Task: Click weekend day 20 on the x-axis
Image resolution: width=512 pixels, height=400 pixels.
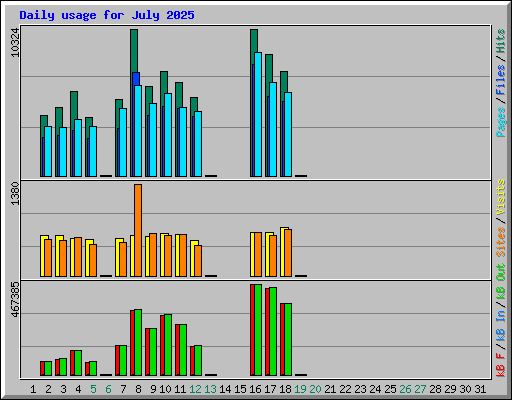Action: (x=315, y=389)
